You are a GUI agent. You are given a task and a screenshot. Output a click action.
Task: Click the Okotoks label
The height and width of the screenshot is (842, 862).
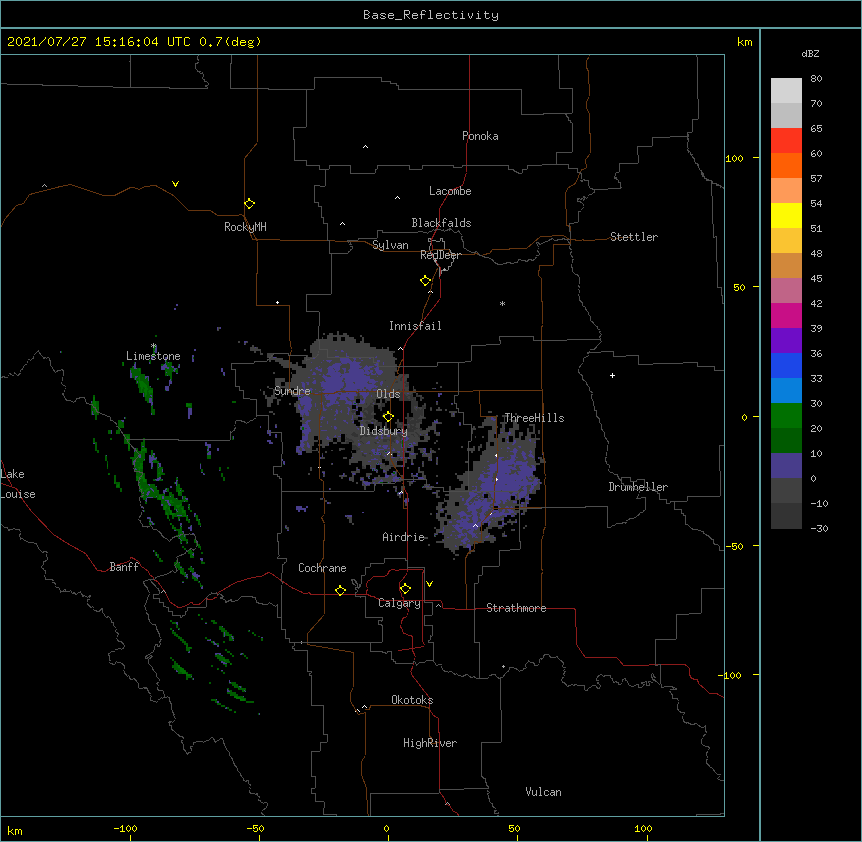tap(412, 700)
